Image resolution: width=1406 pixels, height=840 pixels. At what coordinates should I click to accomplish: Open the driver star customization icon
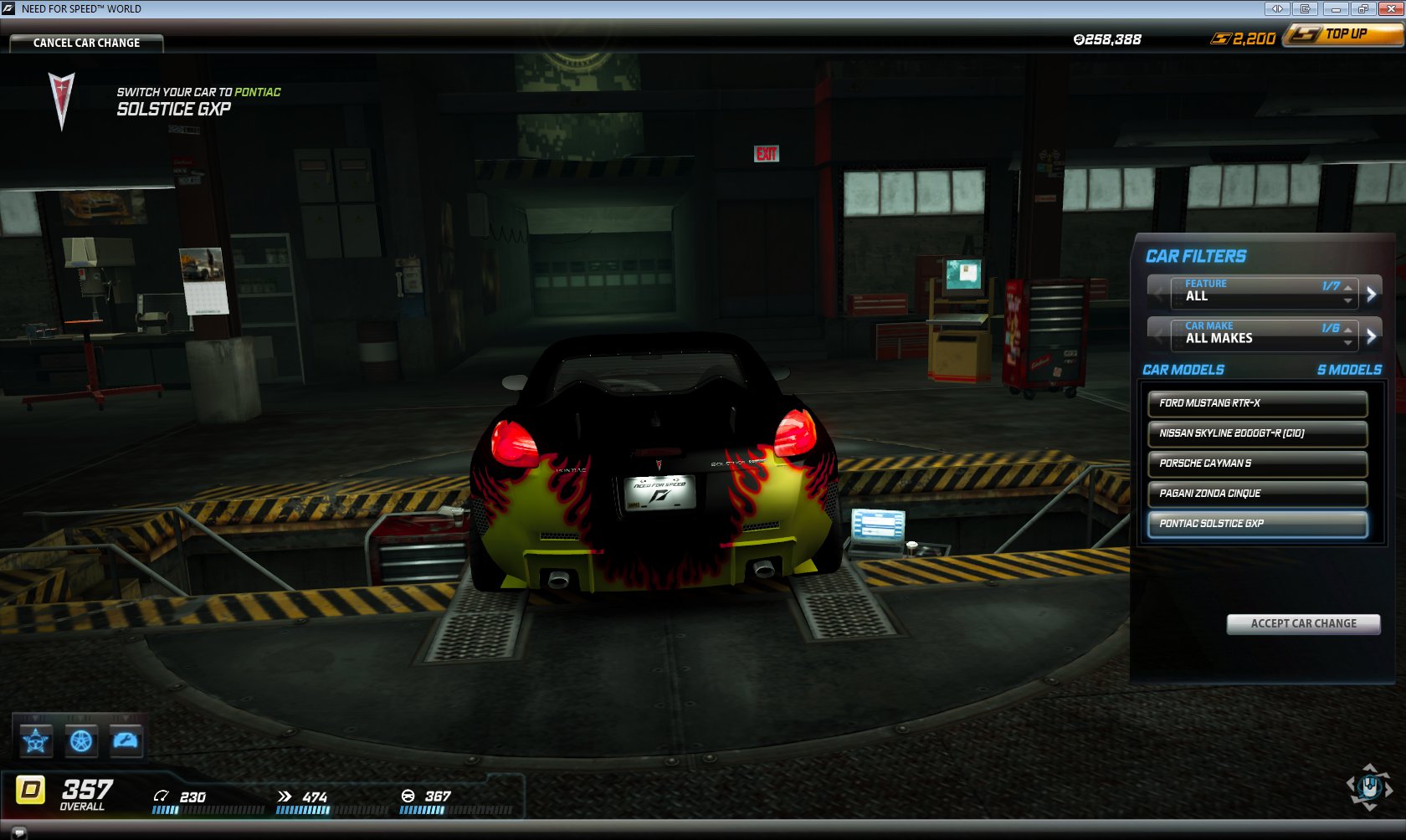click(x=36, y=740)
